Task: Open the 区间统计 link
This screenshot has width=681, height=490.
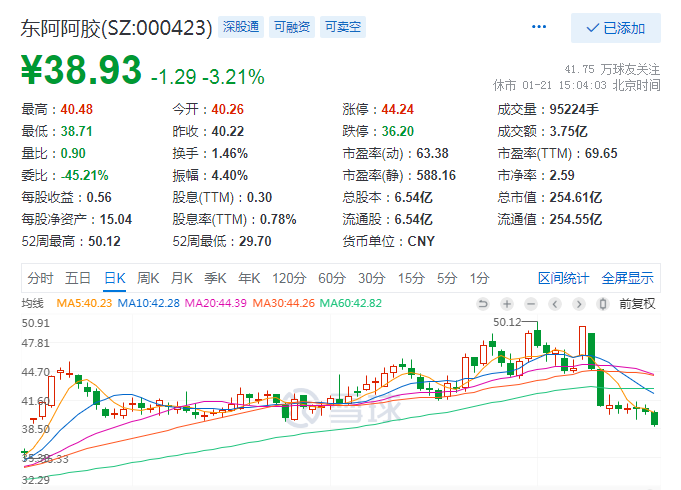Action: 563,278
